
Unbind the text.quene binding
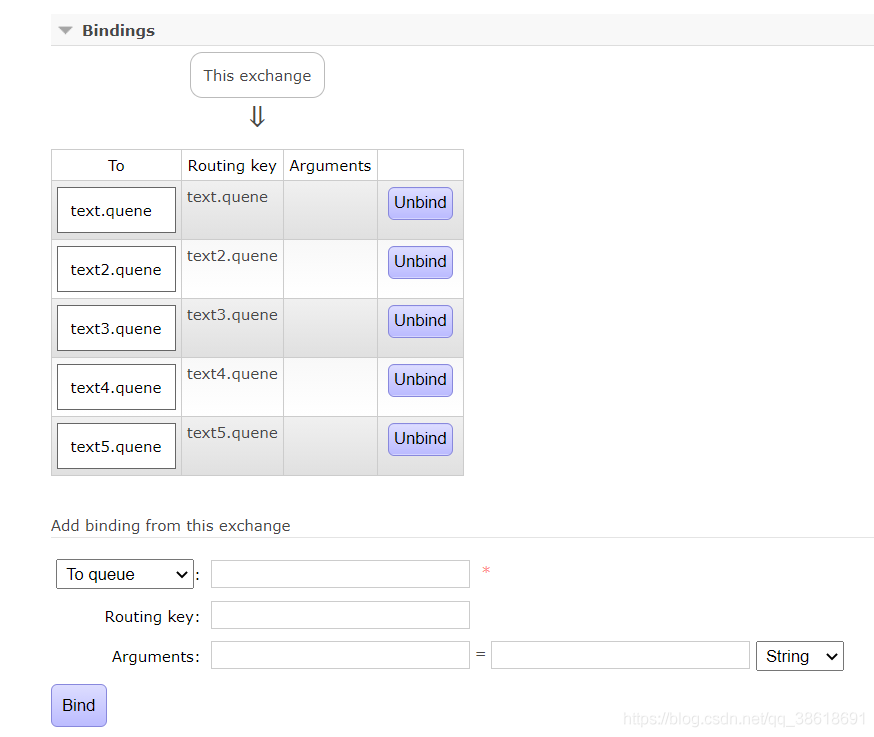click(x=420, y=203)
